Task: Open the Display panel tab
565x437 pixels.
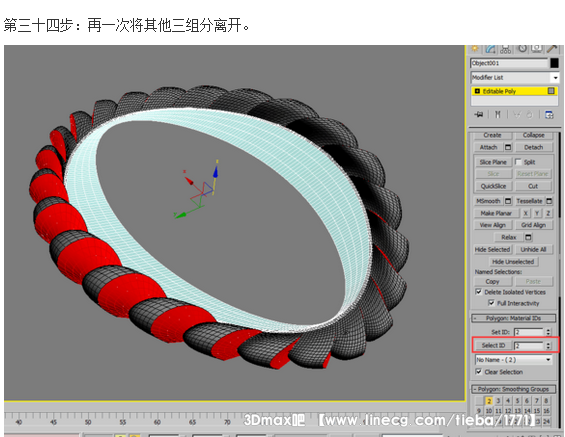Action: tap(537, 49)
